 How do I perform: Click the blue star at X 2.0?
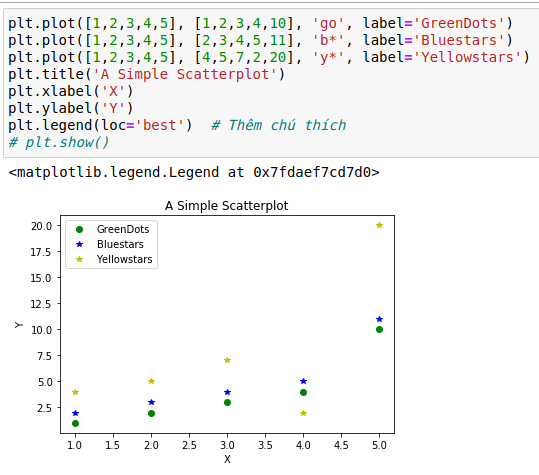[151, 402]
